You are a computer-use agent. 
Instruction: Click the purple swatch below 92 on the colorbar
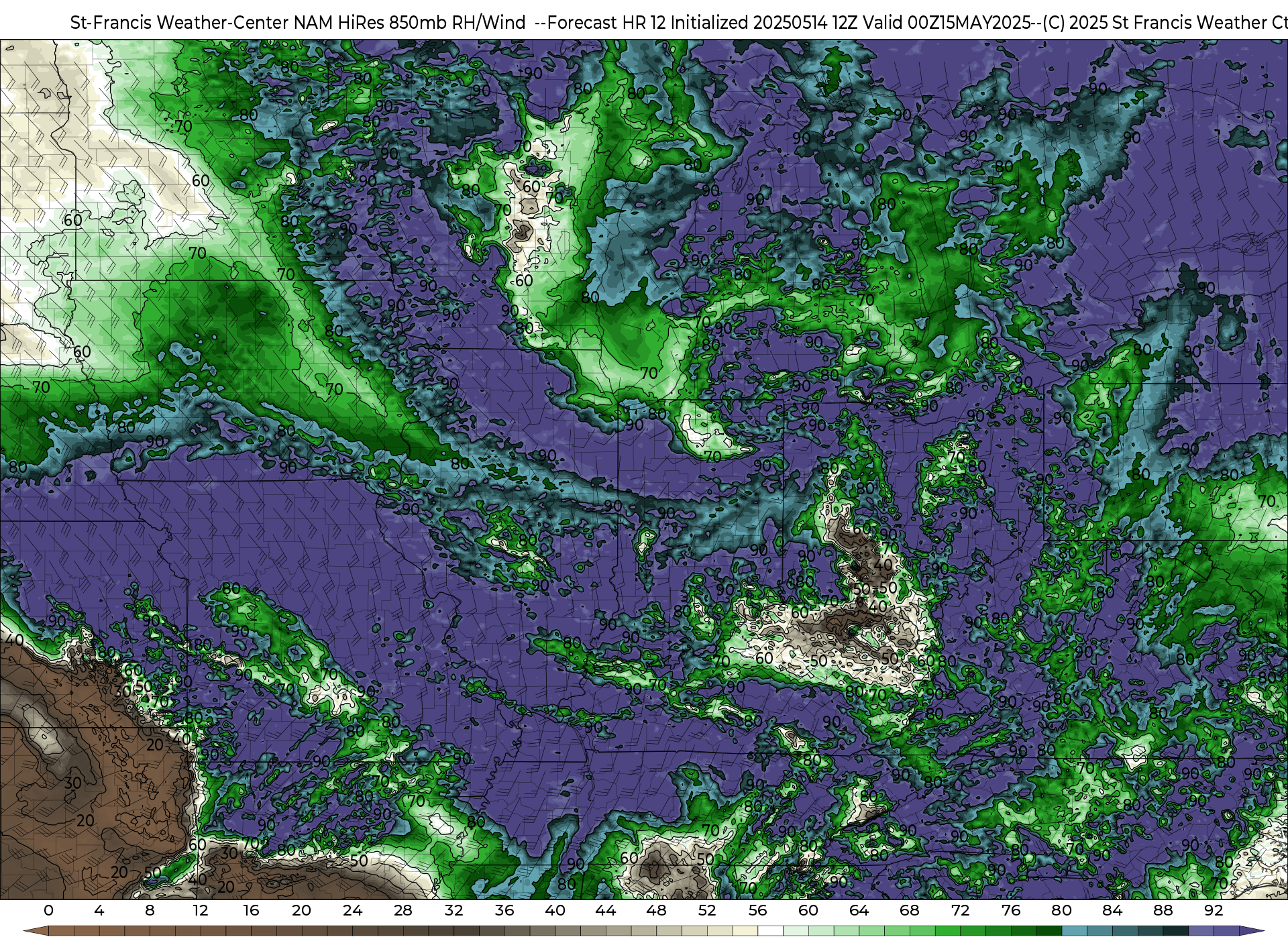[x=1226, y=931]
